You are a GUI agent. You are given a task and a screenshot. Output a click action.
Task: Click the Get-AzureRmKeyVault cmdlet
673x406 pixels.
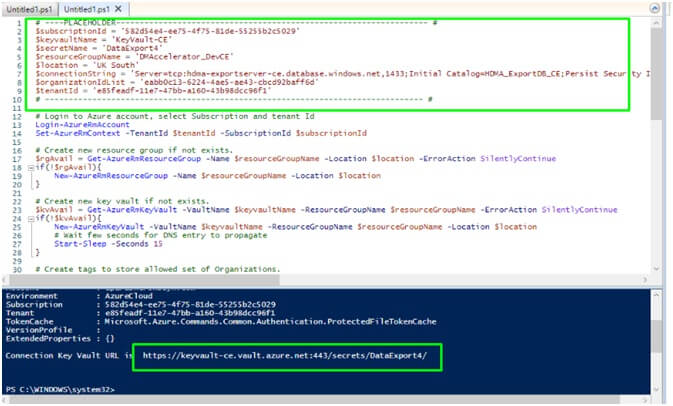[132, 210]
